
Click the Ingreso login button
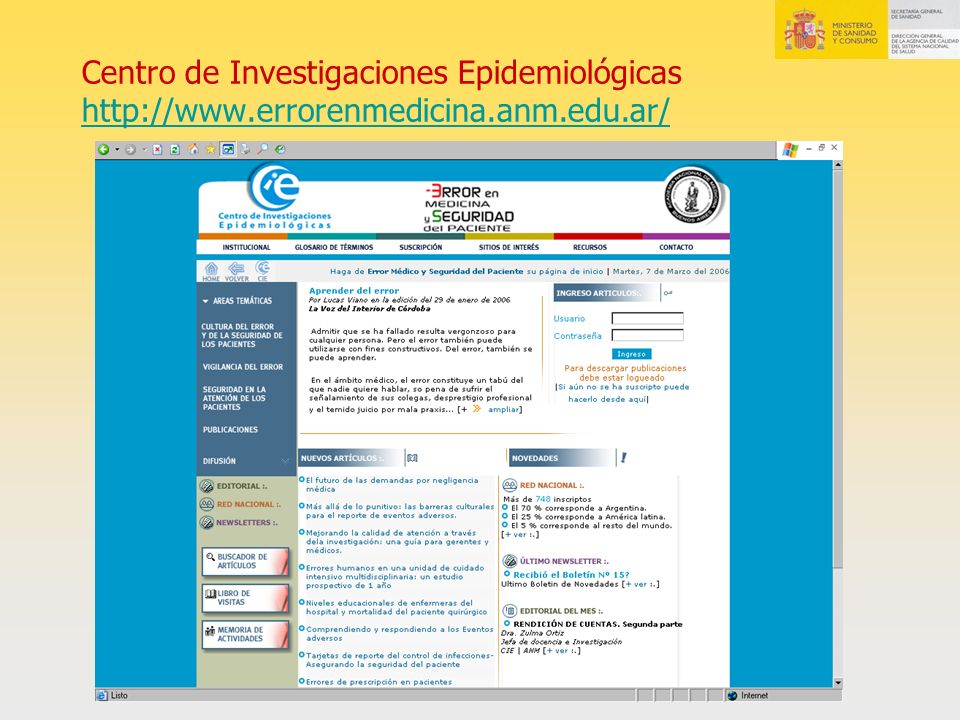(x=631, y=354)
